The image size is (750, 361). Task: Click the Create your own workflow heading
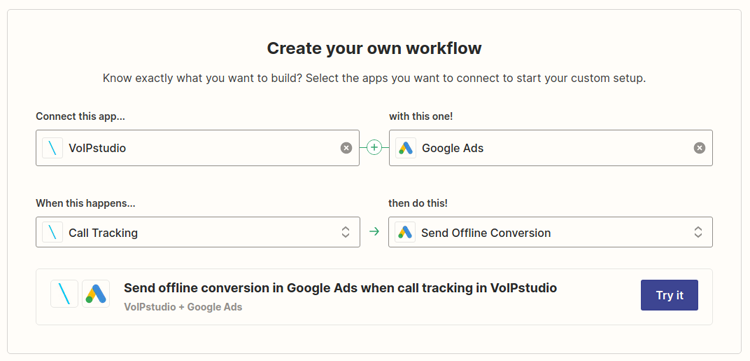click(x=374, y=49)
